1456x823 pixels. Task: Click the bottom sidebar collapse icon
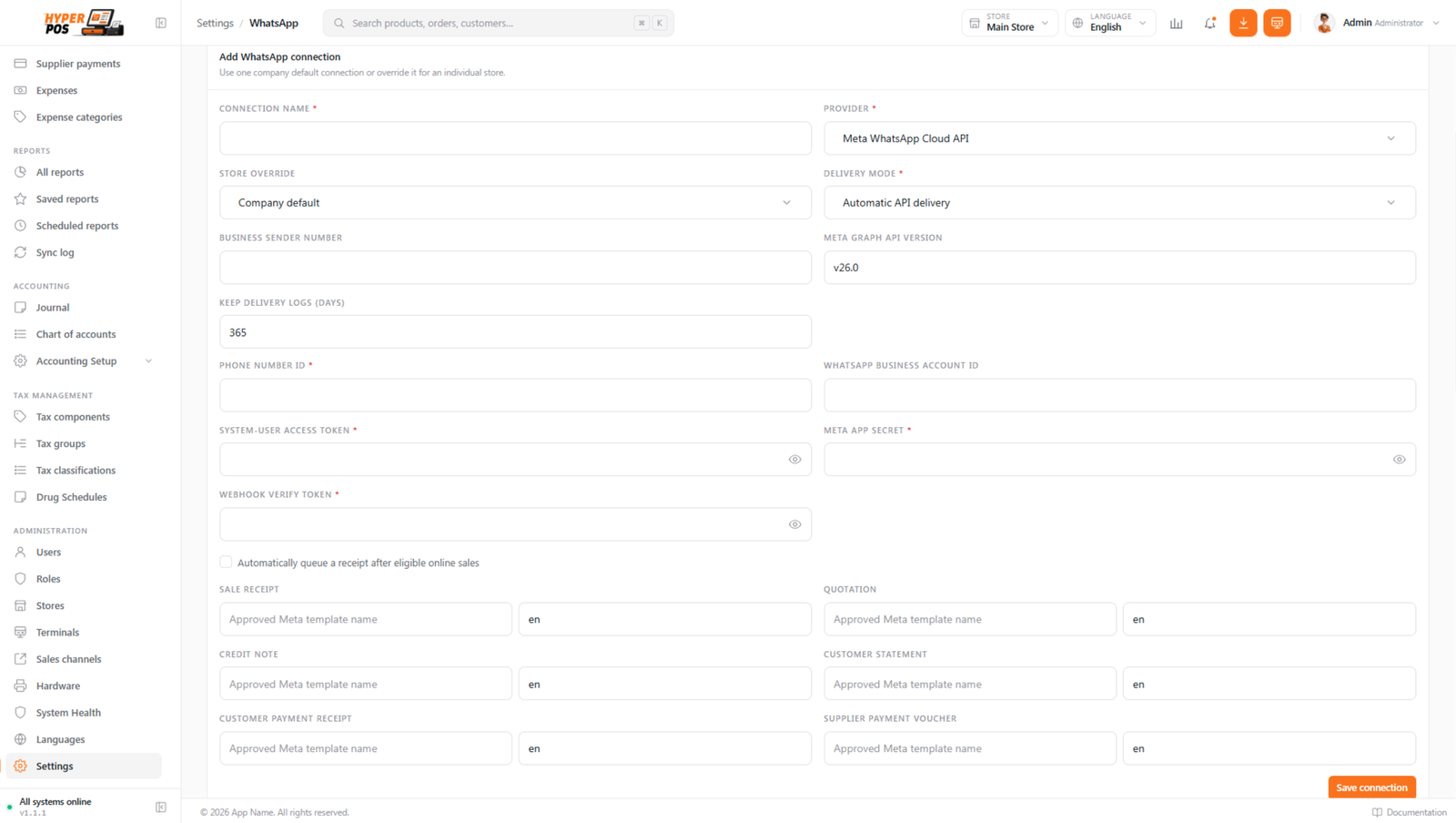(161, 807)
